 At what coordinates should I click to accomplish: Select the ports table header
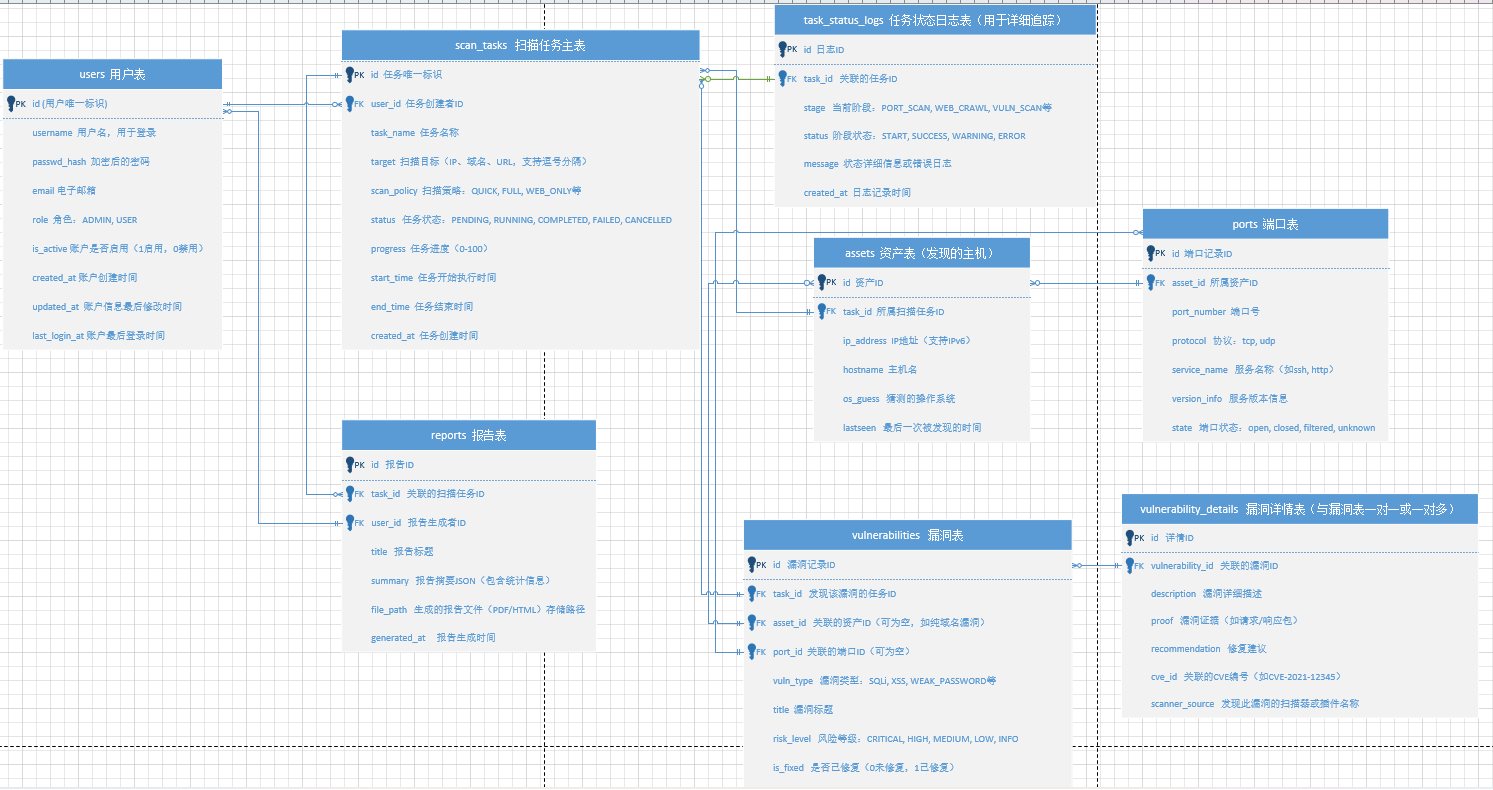(1265, 224)
